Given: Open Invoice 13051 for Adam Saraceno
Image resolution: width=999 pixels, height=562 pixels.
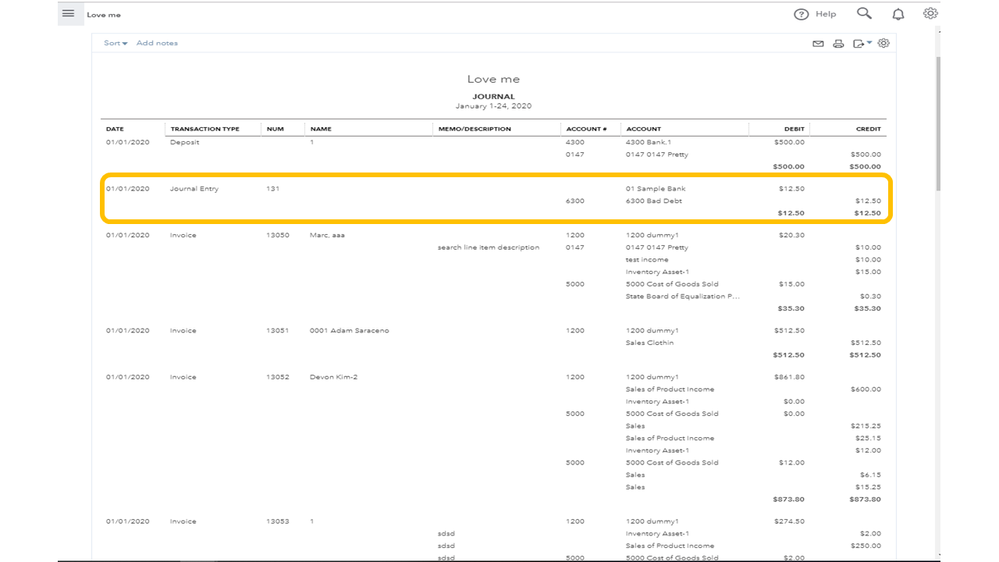Looking at the screenshot, I should [x=183, y=331].
